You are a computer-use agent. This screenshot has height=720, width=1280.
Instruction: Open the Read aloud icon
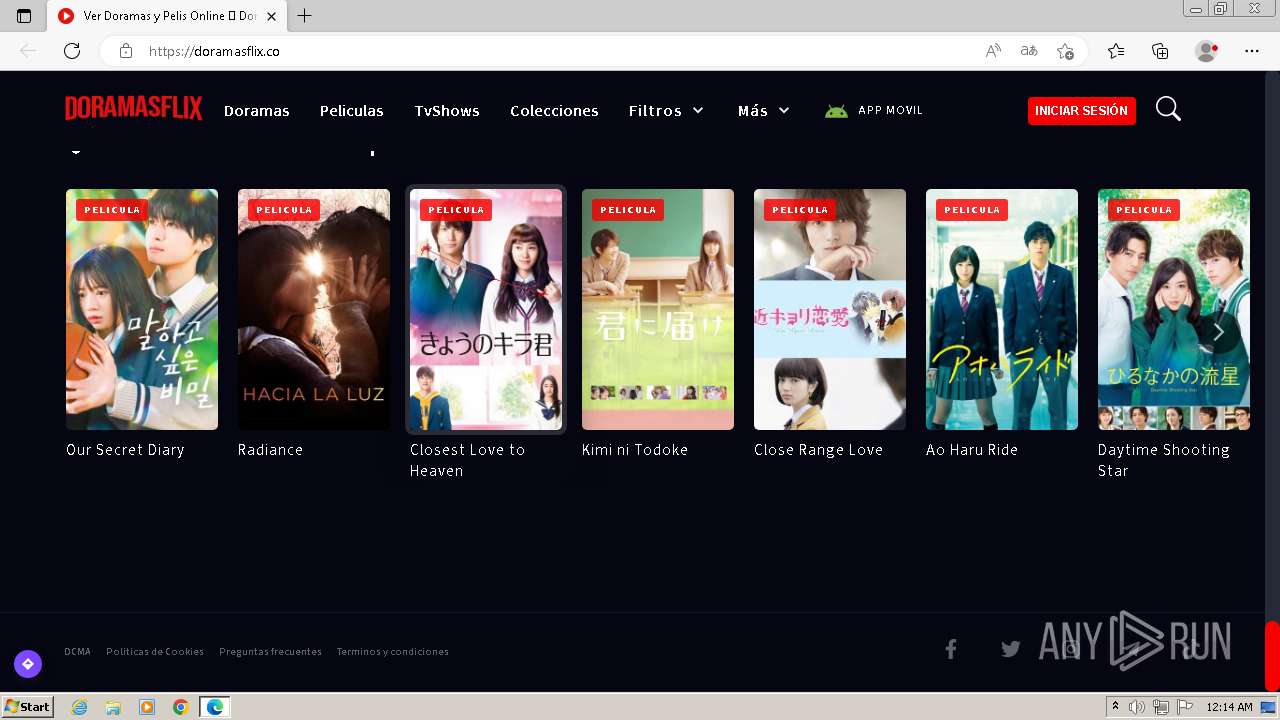(993, 51)
